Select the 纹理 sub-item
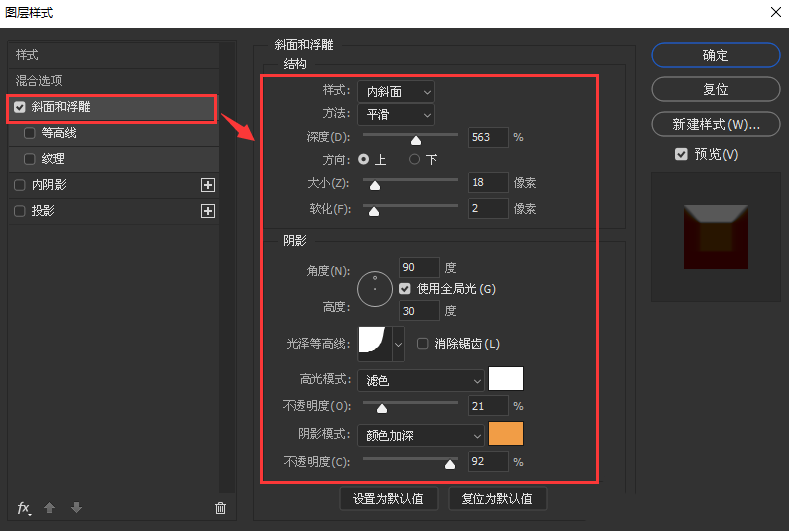 coord(114,159)
